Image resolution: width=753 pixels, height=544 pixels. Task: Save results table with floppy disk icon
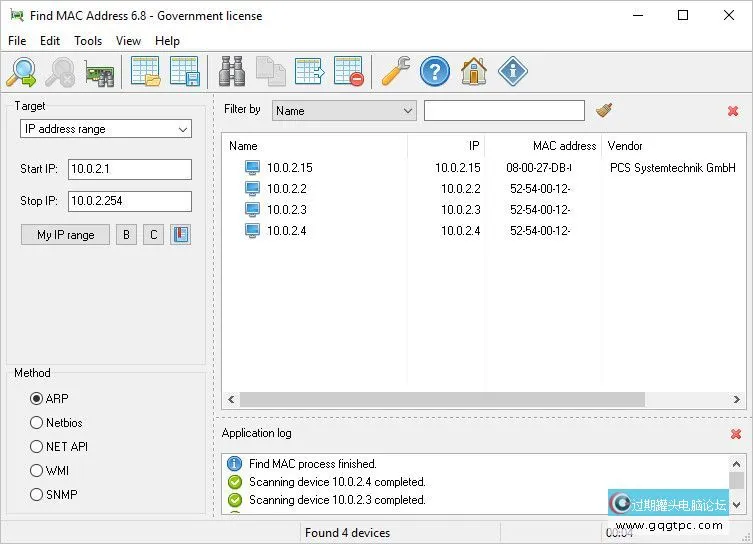(184, 72)
